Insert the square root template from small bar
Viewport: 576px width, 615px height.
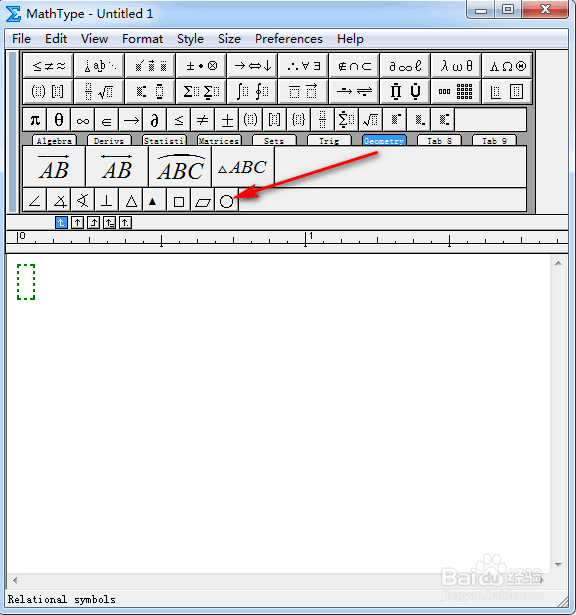pos(371,120)
